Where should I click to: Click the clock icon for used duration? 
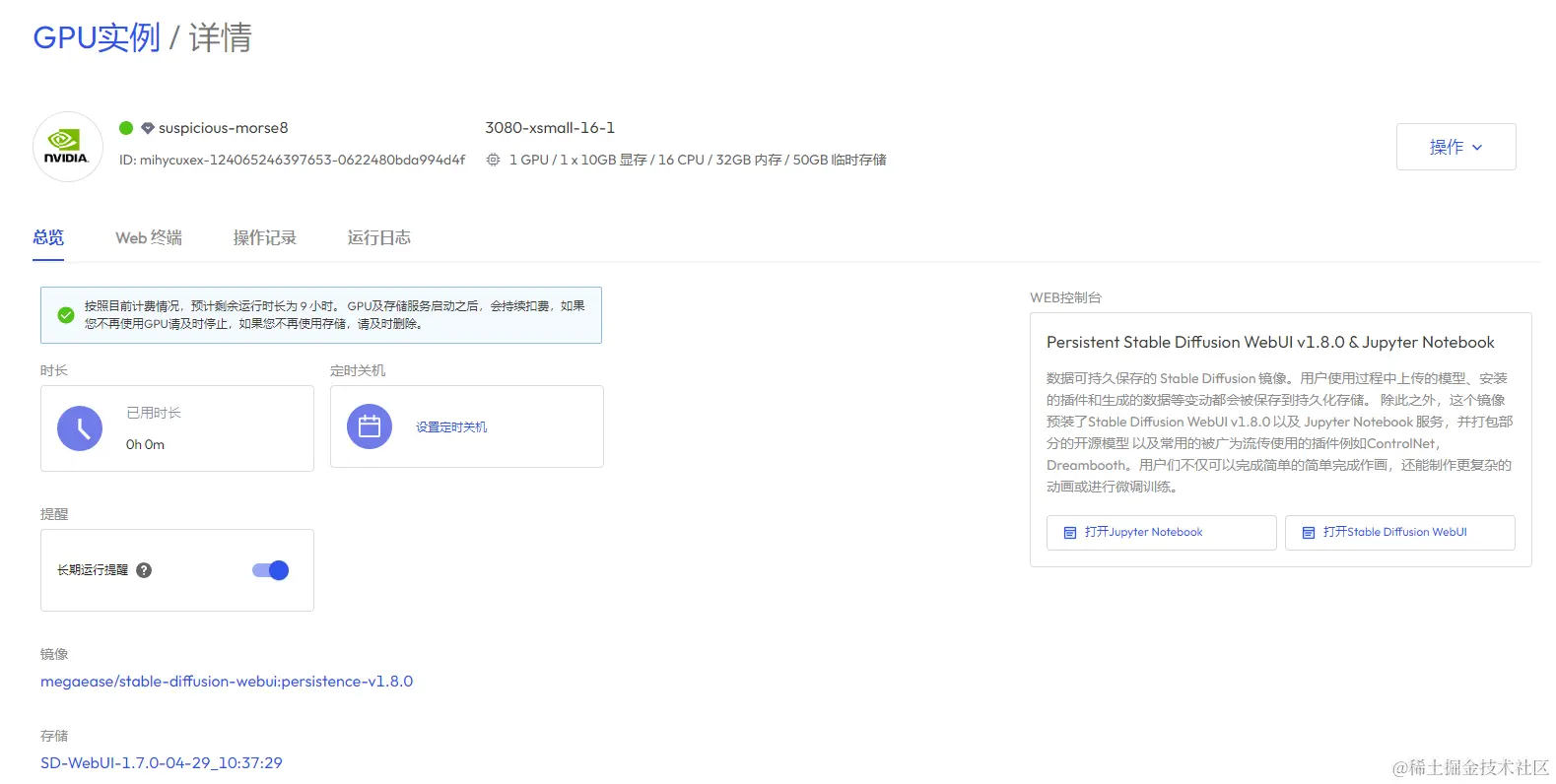[x=80, y=428]
